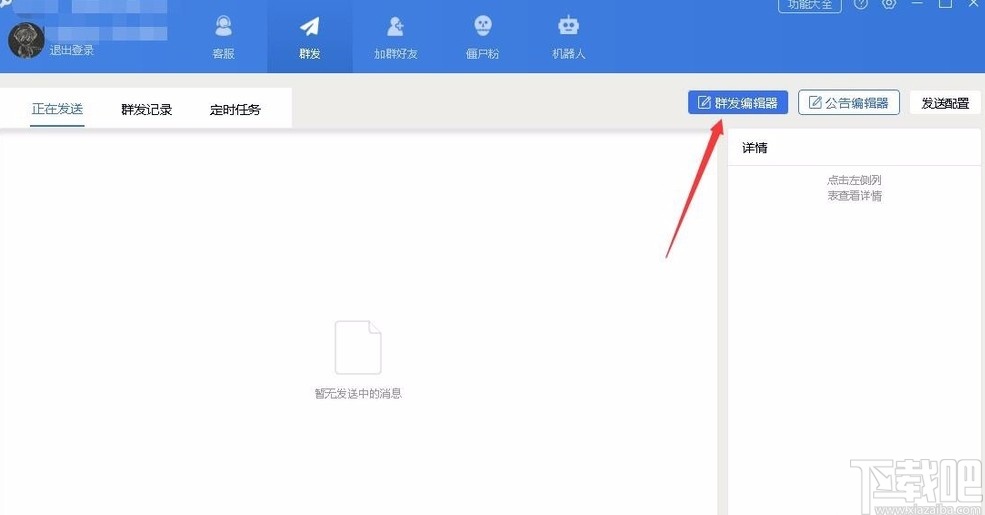
Task: Maximize the application window
Action: 945,3
